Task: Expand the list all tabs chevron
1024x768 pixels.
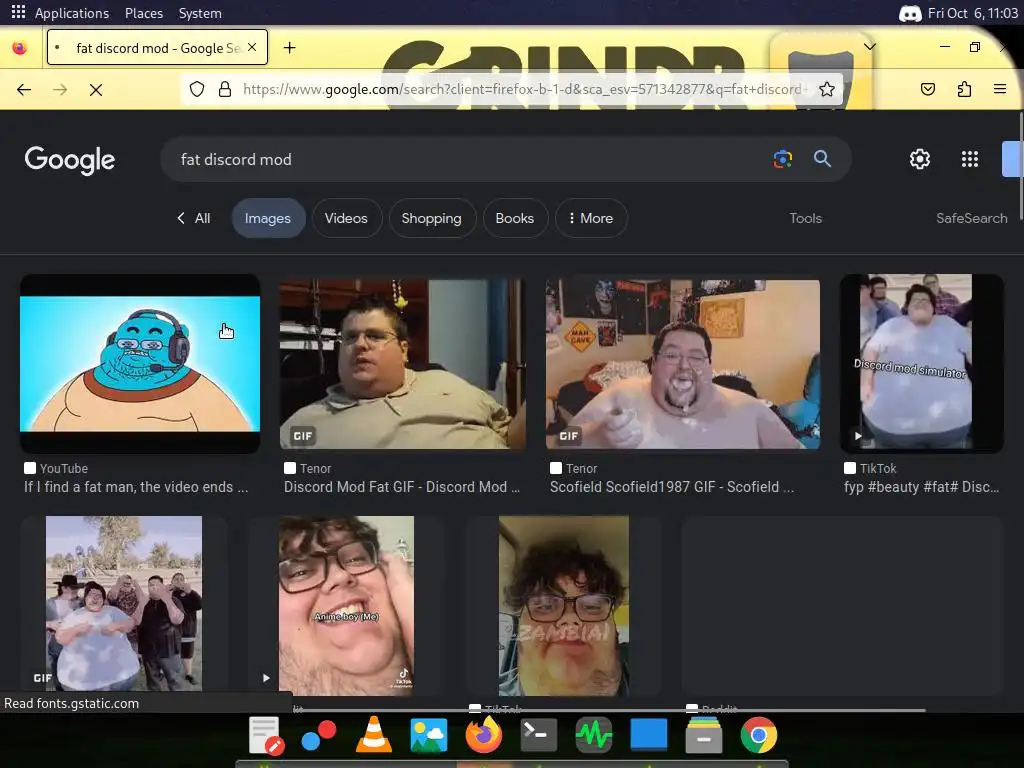Action: point(870,46)
